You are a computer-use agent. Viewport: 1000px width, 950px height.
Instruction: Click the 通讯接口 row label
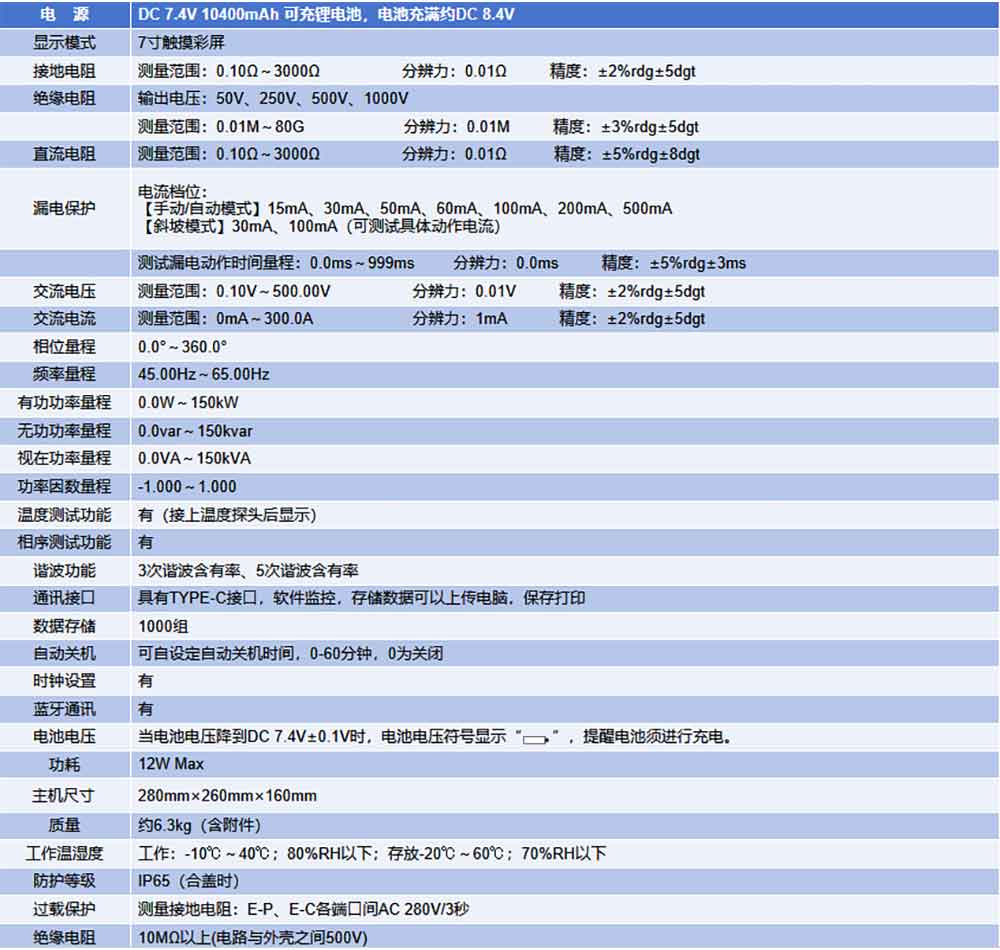click(64, 598)
